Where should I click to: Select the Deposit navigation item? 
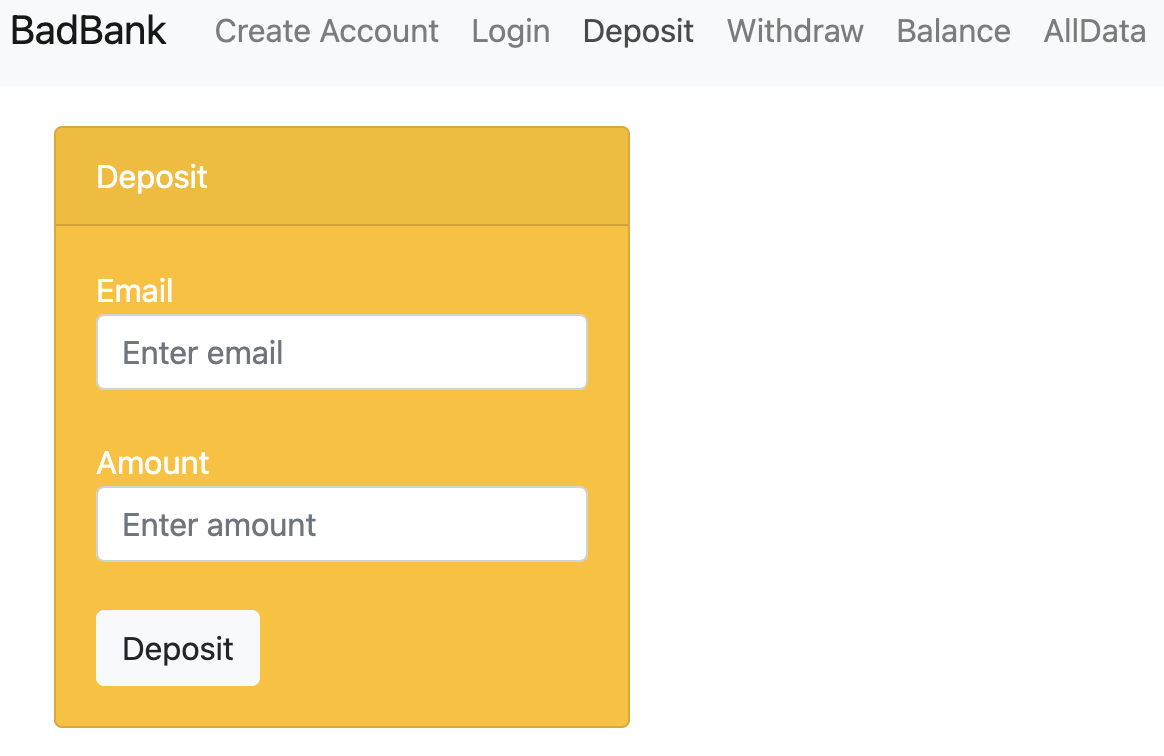click(x=637, y=31)
